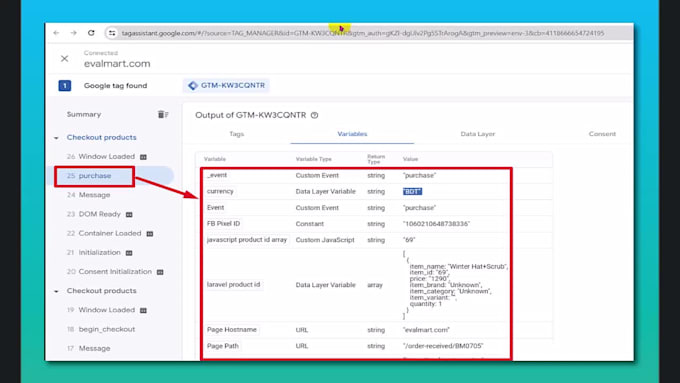This screenshot has height=383, width=680.
Task: Click the currency variable name
Action: coord(220,191)
